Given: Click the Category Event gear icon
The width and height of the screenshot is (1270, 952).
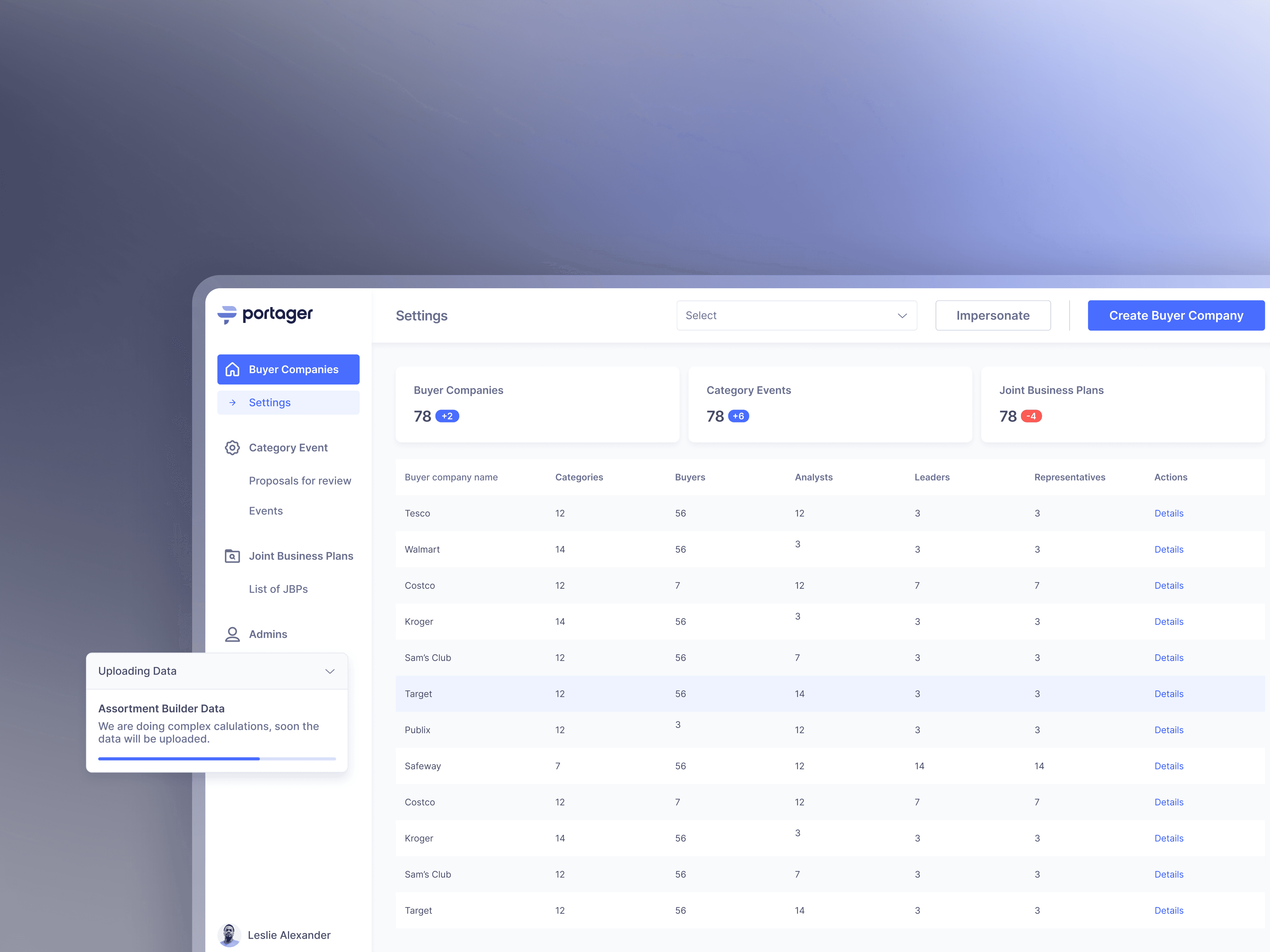Looking at the screenshot, I should point(233,448).
